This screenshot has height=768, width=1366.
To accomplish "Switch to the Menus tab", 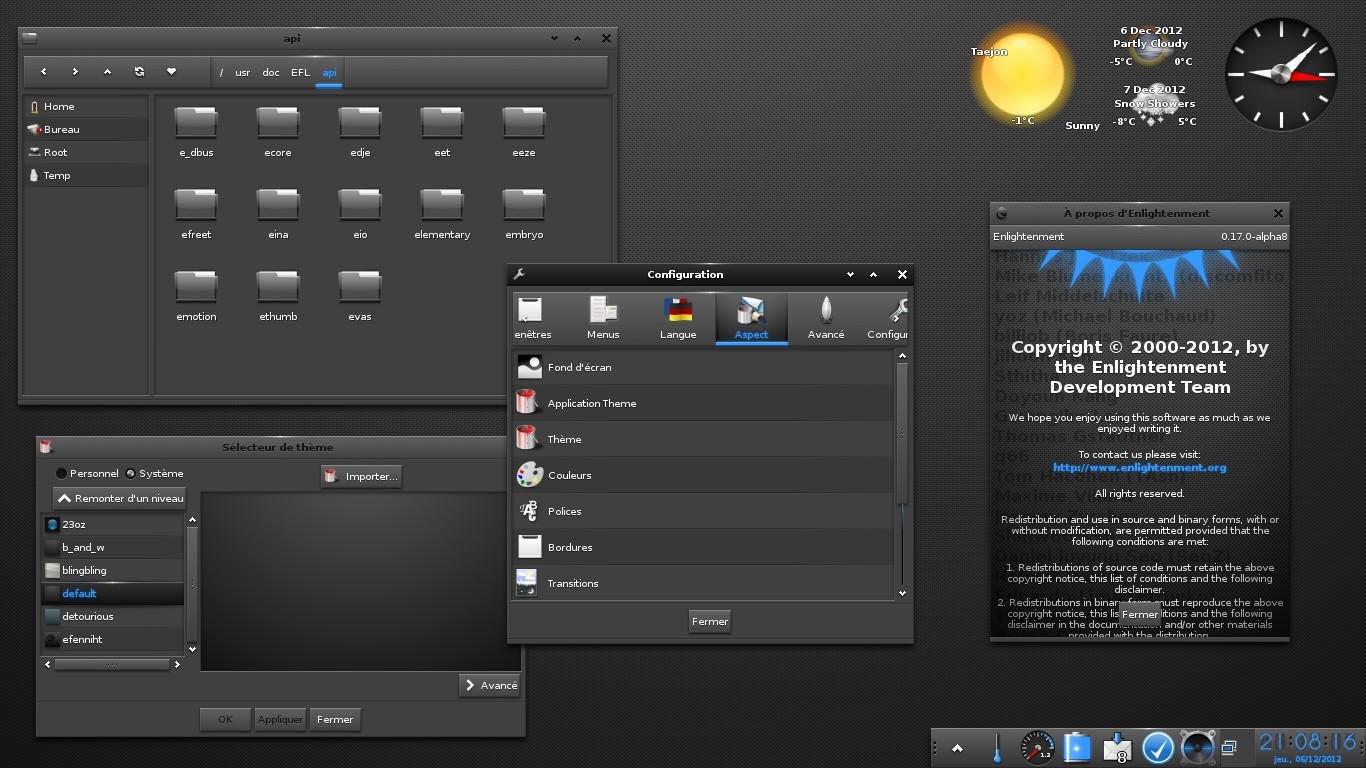I will coord(603,319).
